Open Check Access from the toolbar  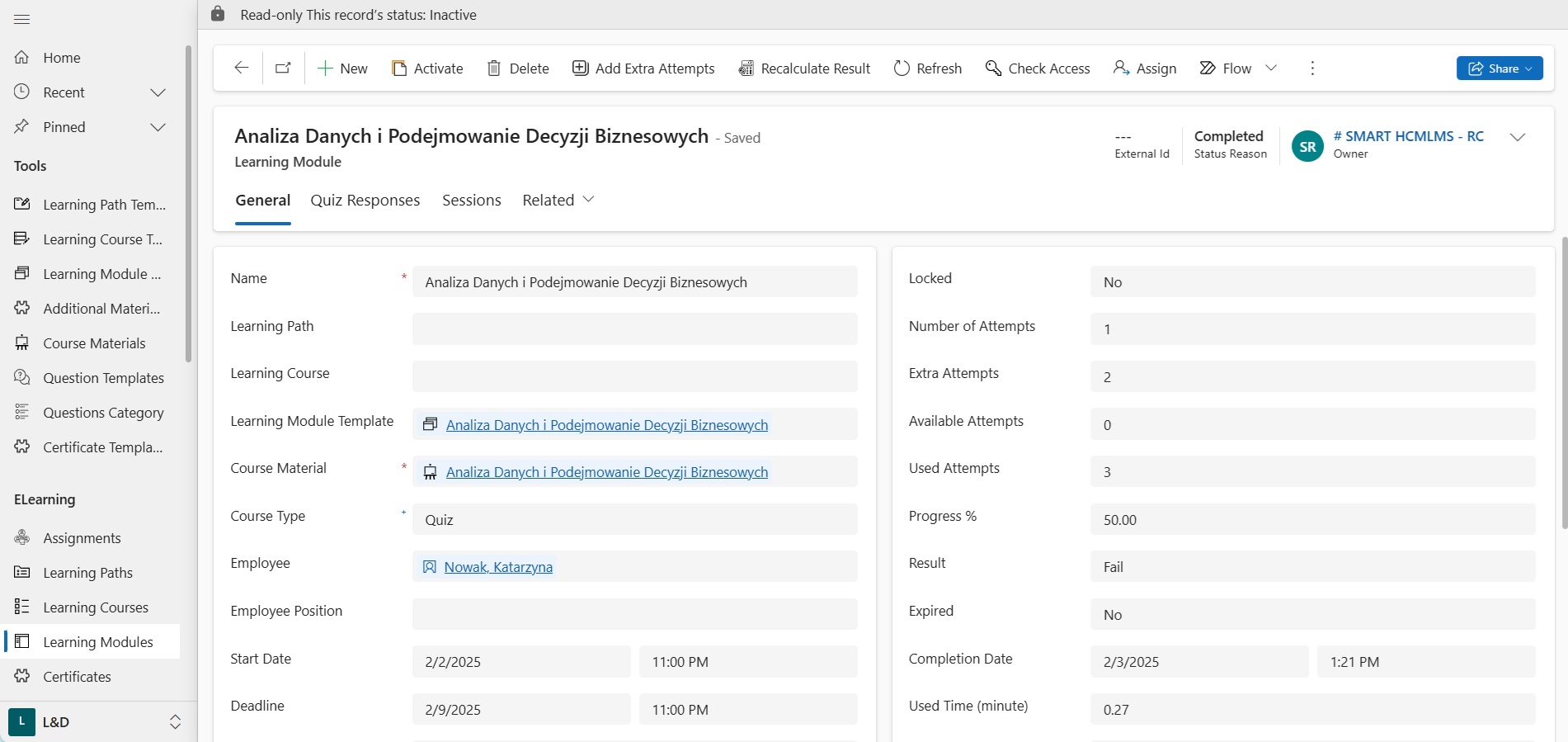pos(1038,69)
